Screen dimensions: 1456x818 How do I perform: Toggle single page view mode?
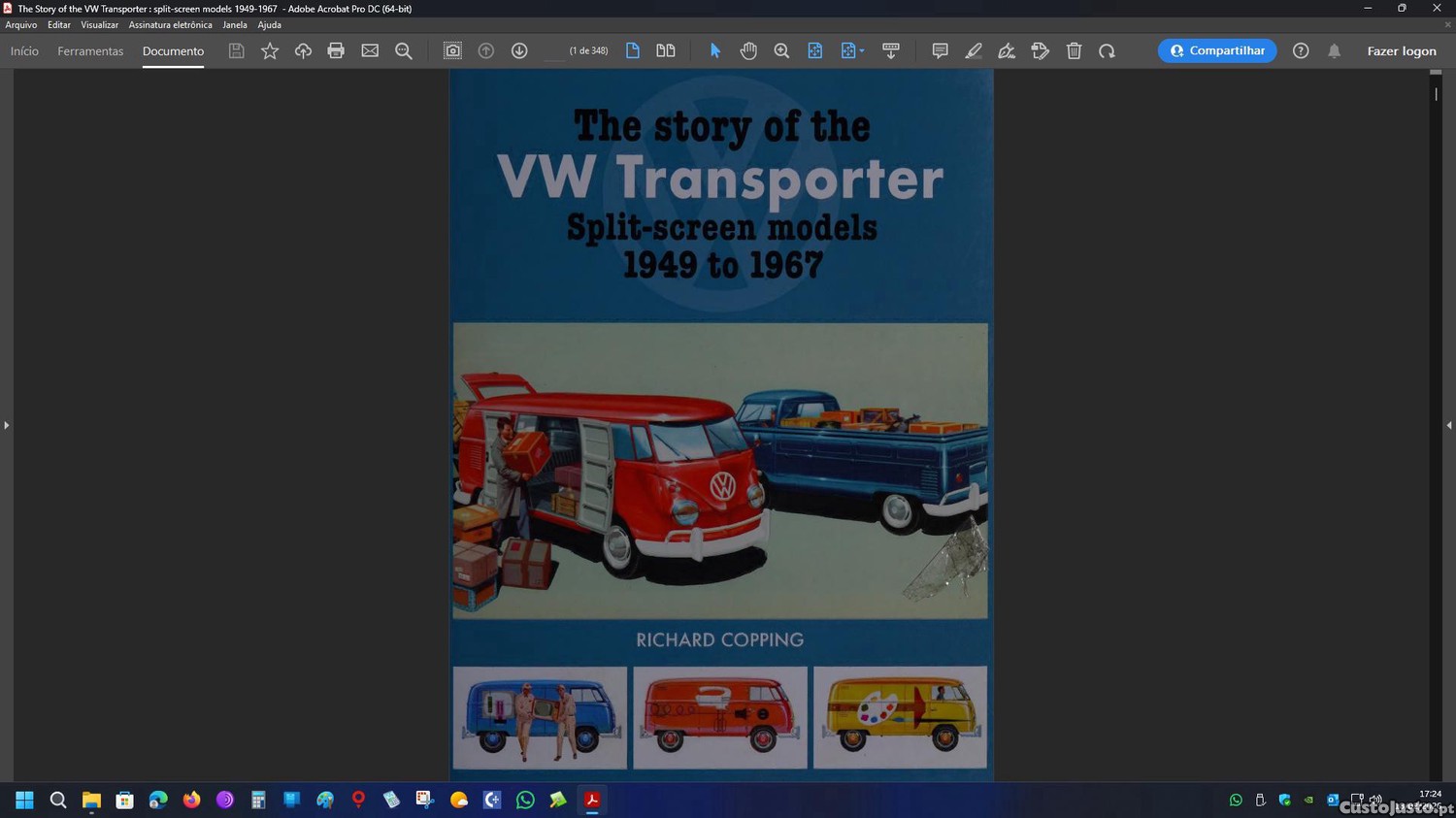tap(633, 50)
